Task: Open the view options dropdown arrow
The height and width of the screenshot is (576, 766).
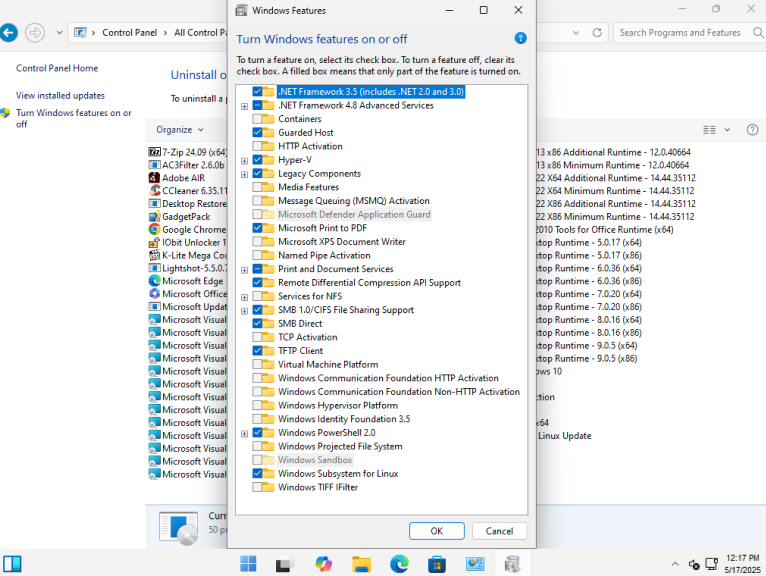Action: [727, 129]
